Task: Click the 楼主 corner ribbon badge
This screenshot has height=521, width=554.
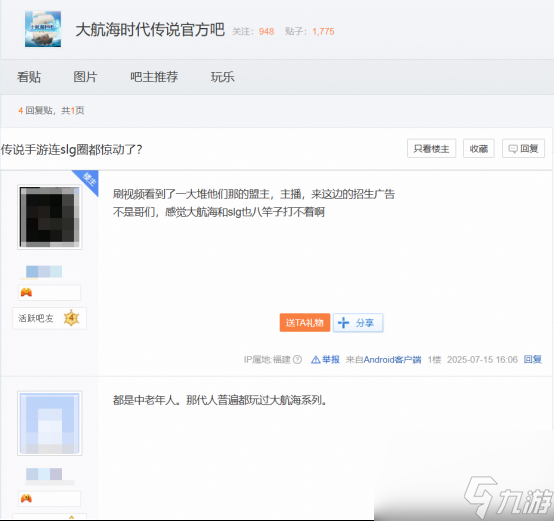Action: point(88,179)
